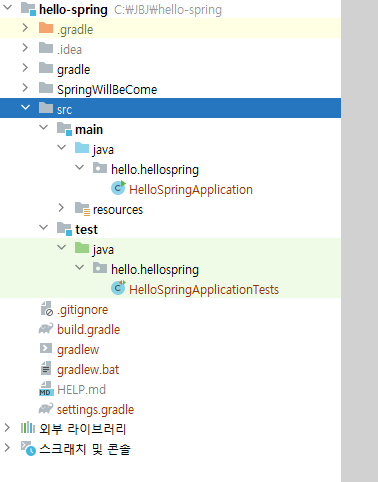Viewport: 378px width, 482px height.
Task: Click the main module folder icon
Action: [64, 129]
